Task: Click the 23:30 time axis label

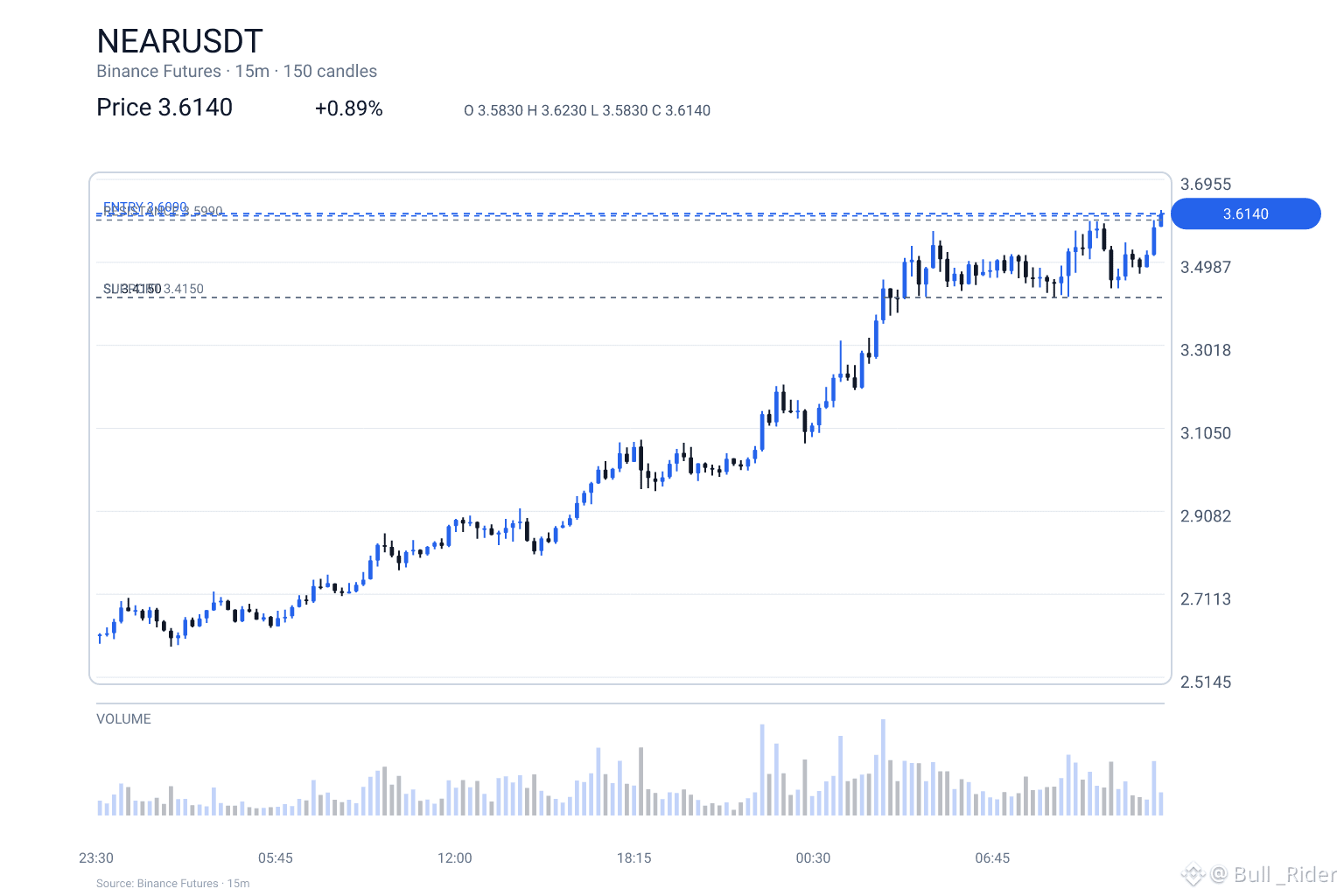Action: (96, 857)
